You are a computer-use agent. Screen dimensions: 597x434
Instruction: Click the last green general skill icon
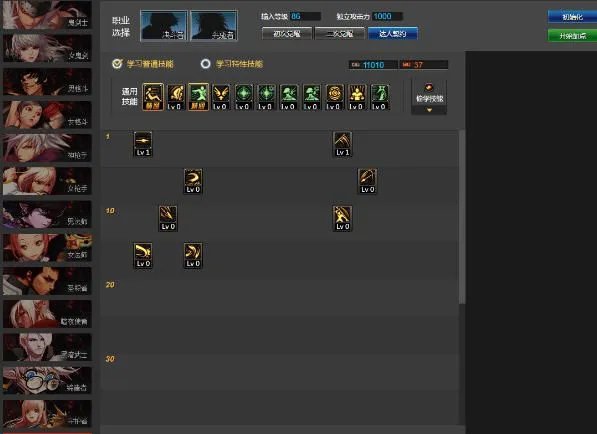tap(380, 97)
